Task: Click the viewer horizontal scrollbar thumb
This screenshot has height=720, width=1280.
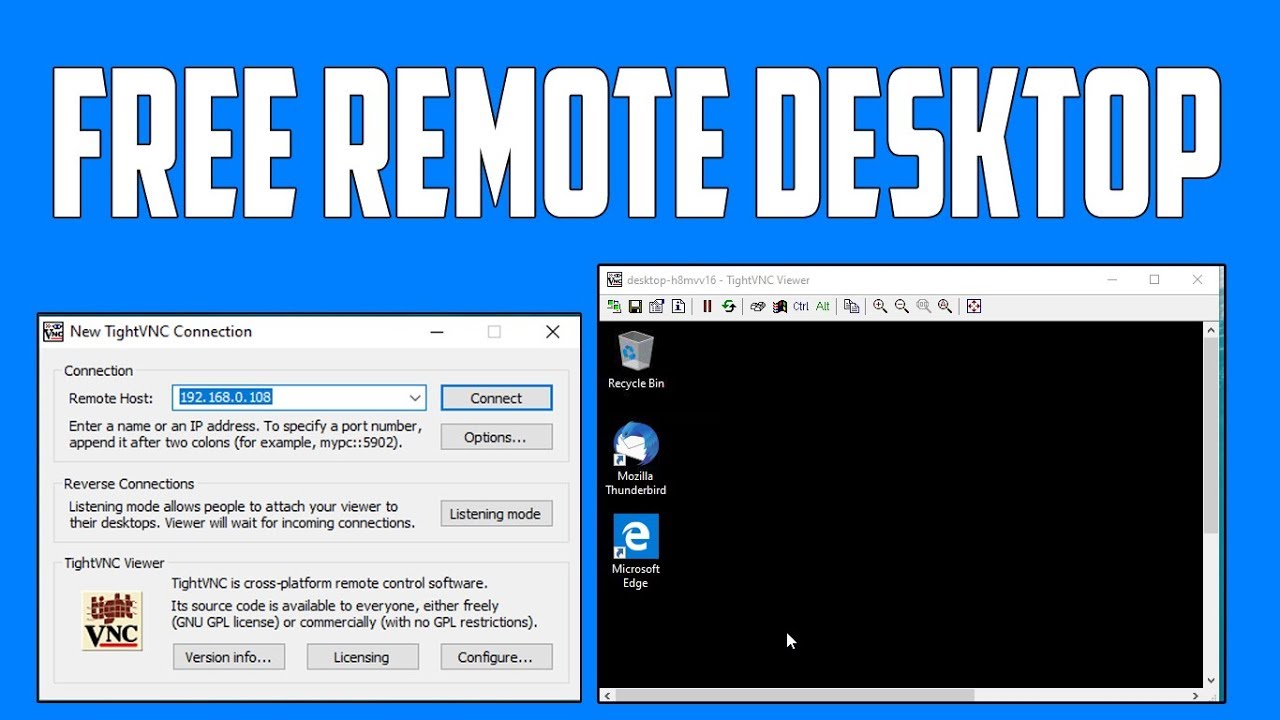Action: (795, 695)
